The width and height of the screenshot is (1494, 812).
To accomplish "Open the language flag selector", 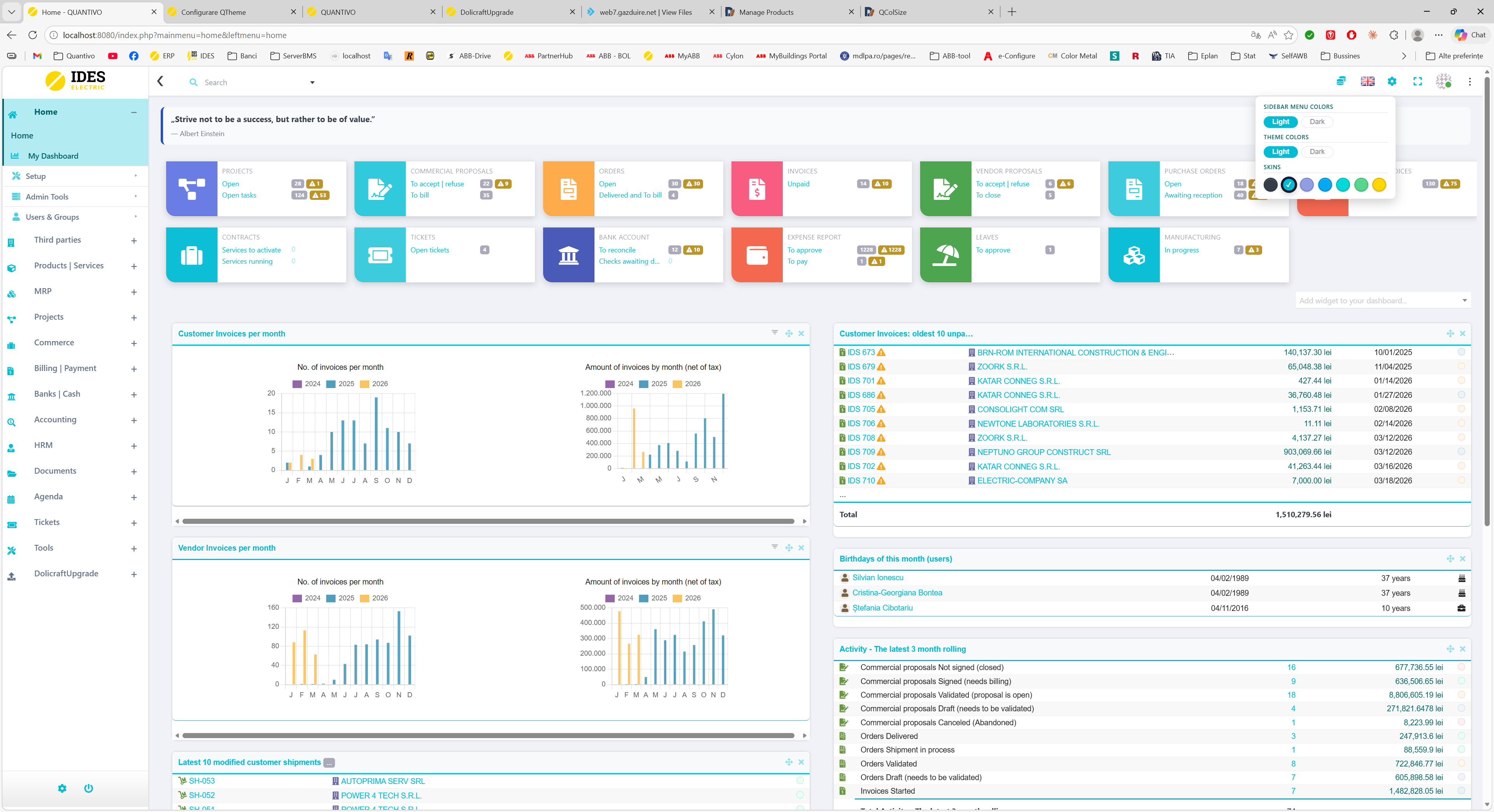I will (1367, 82).
